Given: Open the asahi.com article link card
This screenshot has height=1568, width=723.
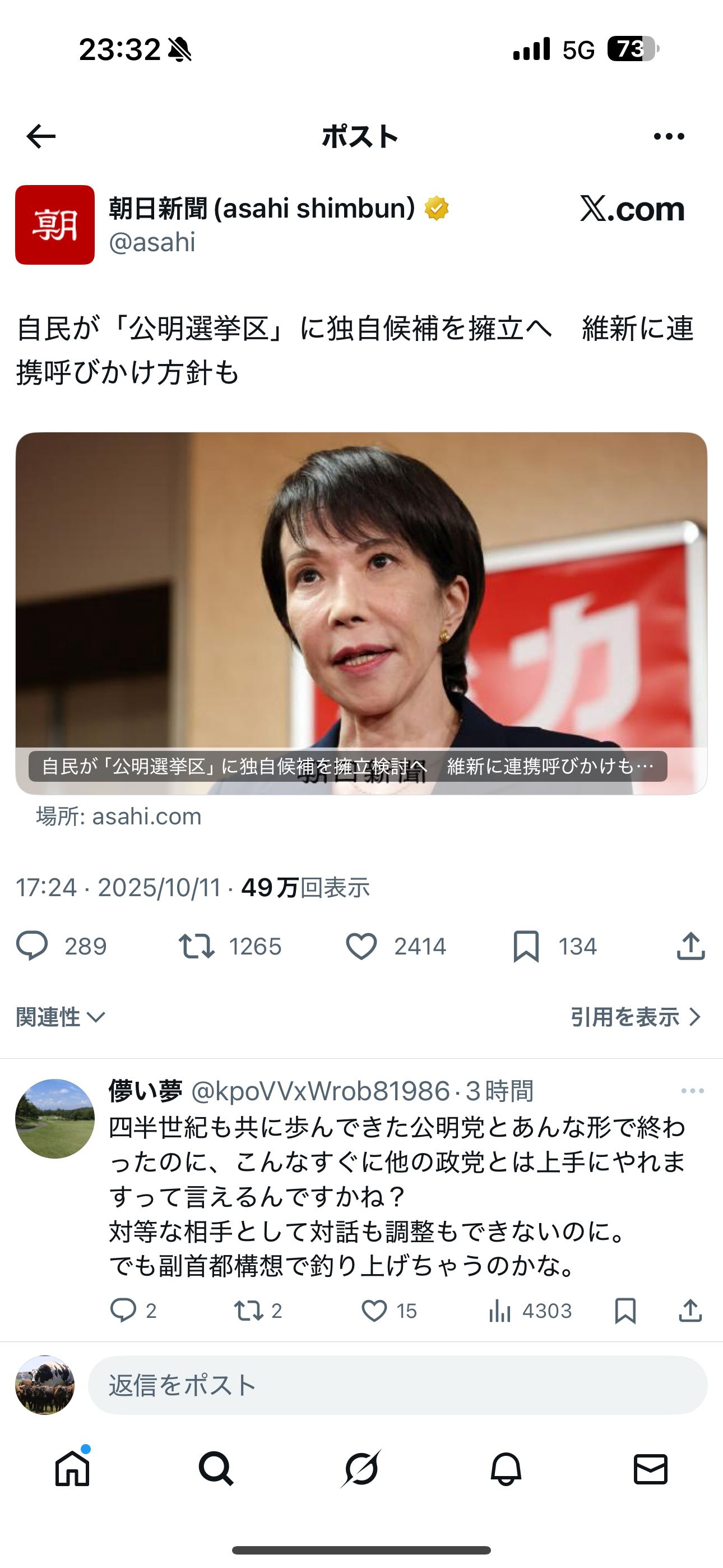Looking at the screenshot, I should [x=361, y=613].
